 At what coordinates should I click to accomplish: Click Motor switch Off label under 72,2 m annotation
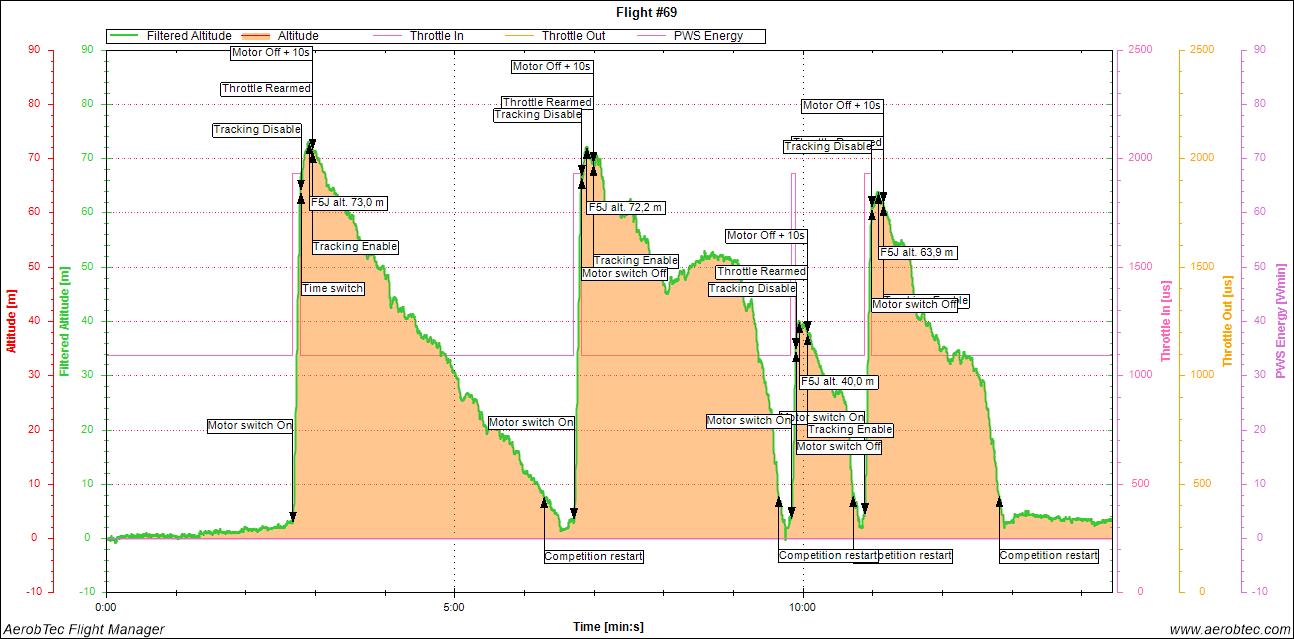click(624, 273)
